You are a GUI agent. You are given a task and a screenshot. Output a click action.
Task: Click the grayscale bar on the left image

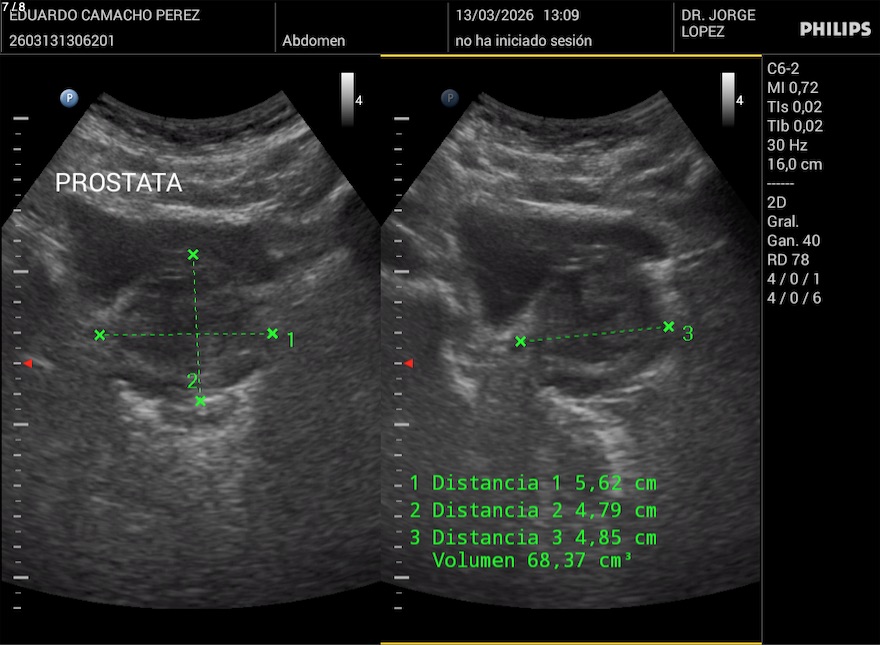pyautogui.click(x=347, y=99)
